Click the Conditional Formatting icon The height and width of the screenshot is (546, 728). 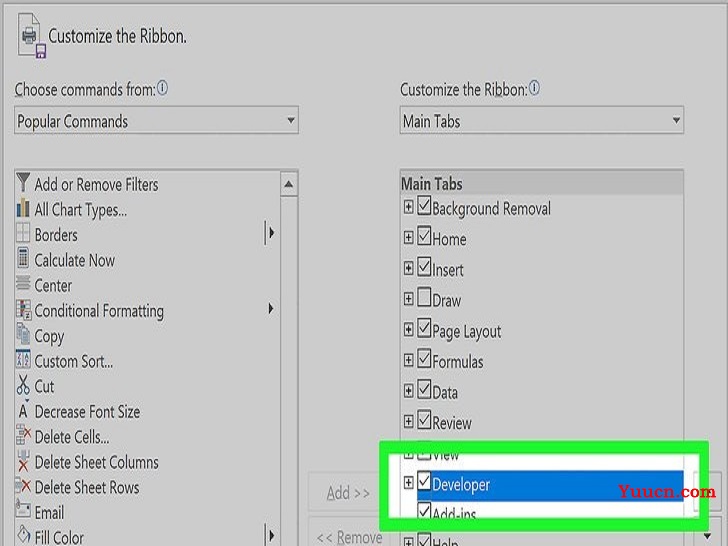(x=23, y=310)
